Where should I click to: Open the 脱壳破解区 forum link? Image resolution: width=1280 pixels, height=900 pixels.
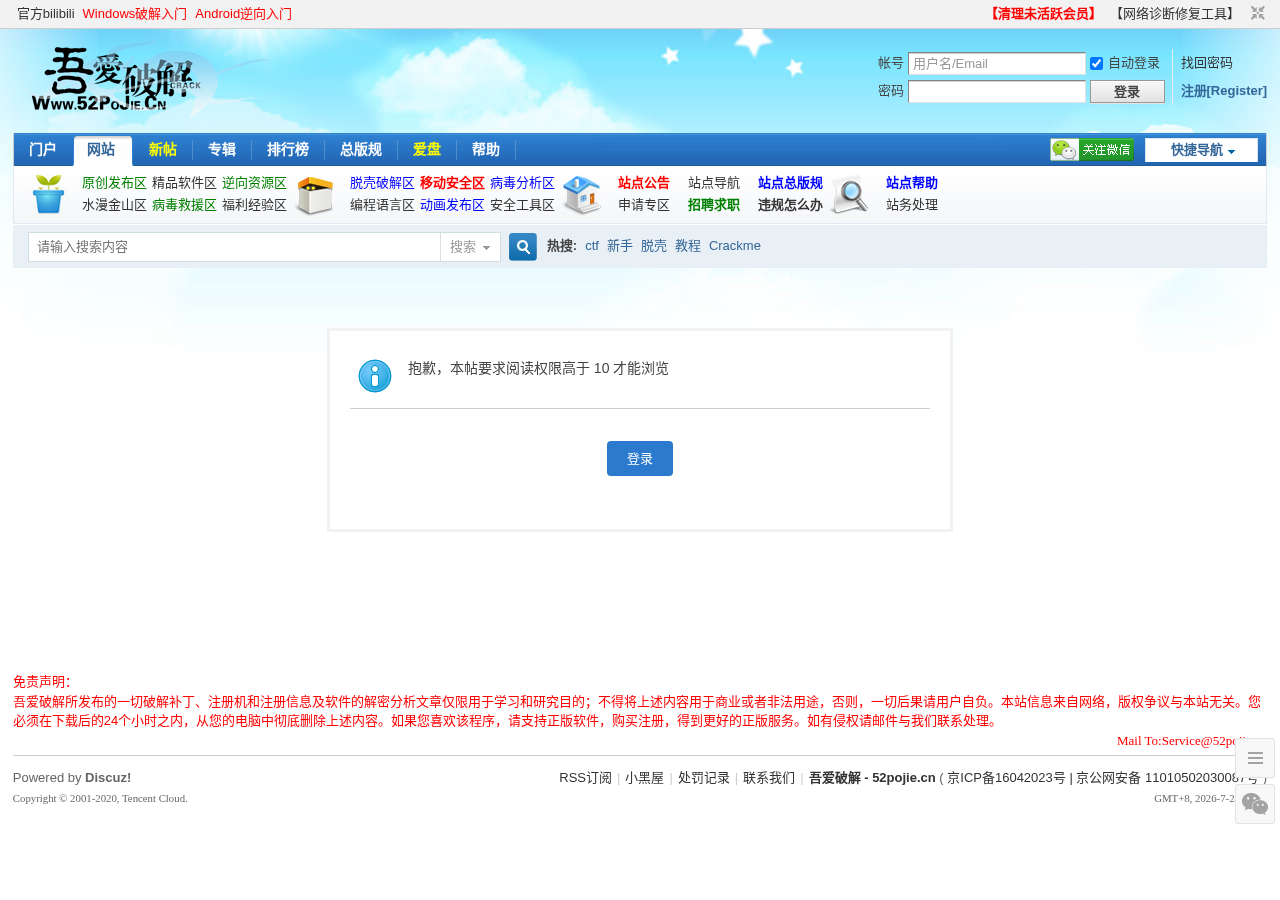tap(382, 183)
